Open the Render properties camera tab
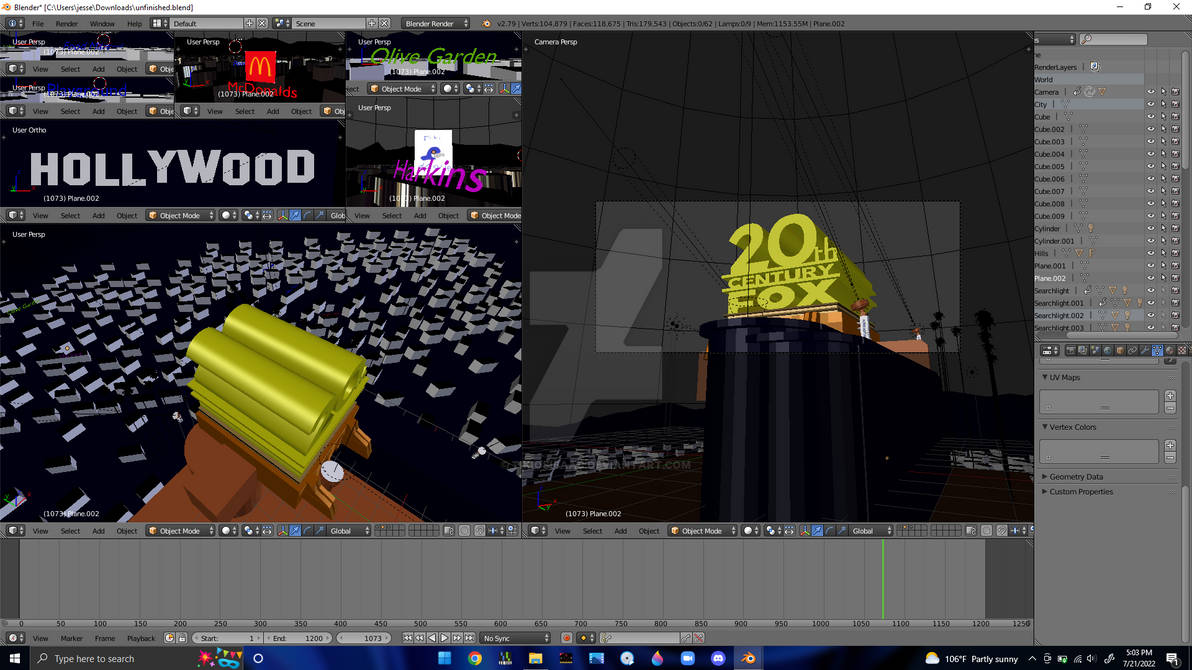 pyautogui.click(x=1070, y=351)
